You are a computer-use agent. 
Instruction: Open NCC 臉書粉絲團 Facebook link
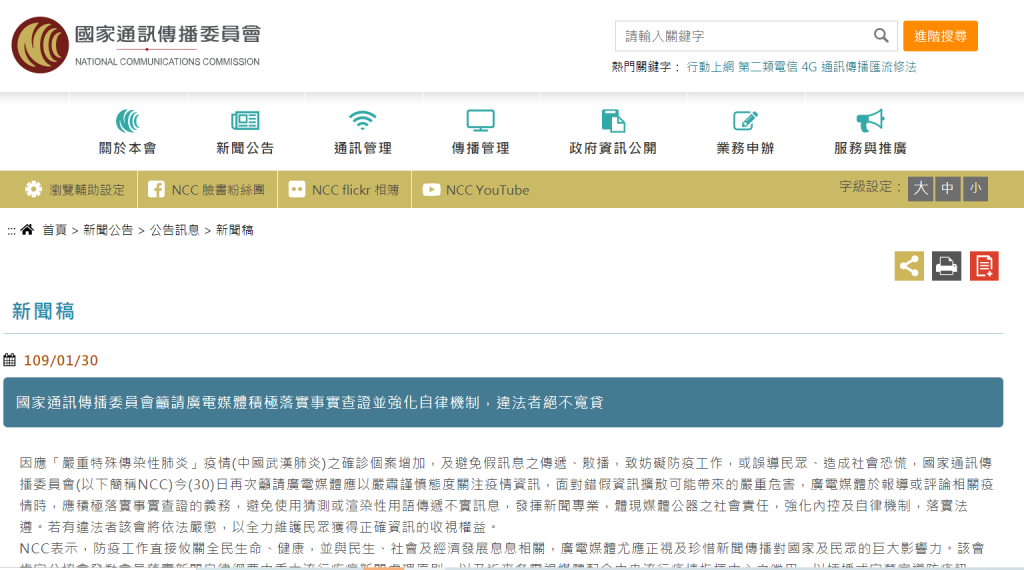(207, 190)
